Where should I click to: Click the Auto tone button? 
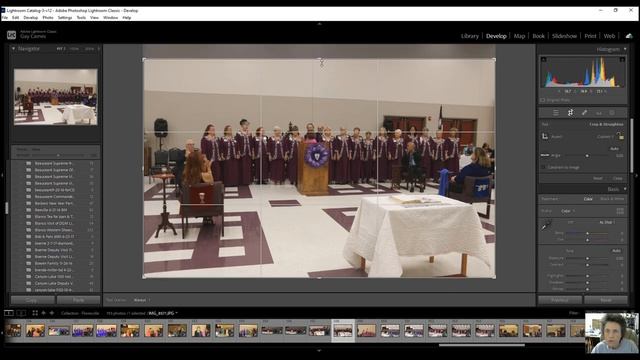[x=616, y=251]
